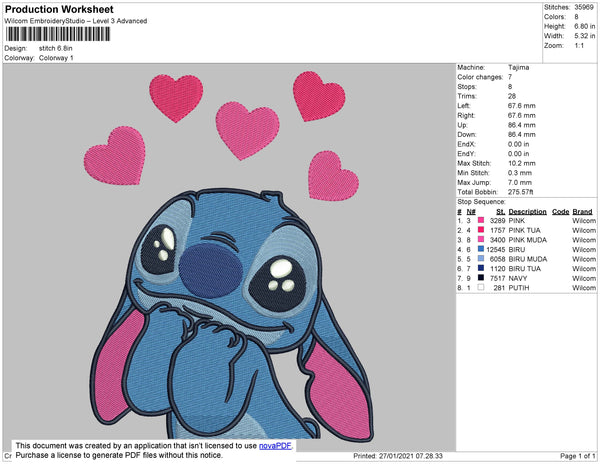
Task: Click the Code column header
Action: [x=560, y=212]
